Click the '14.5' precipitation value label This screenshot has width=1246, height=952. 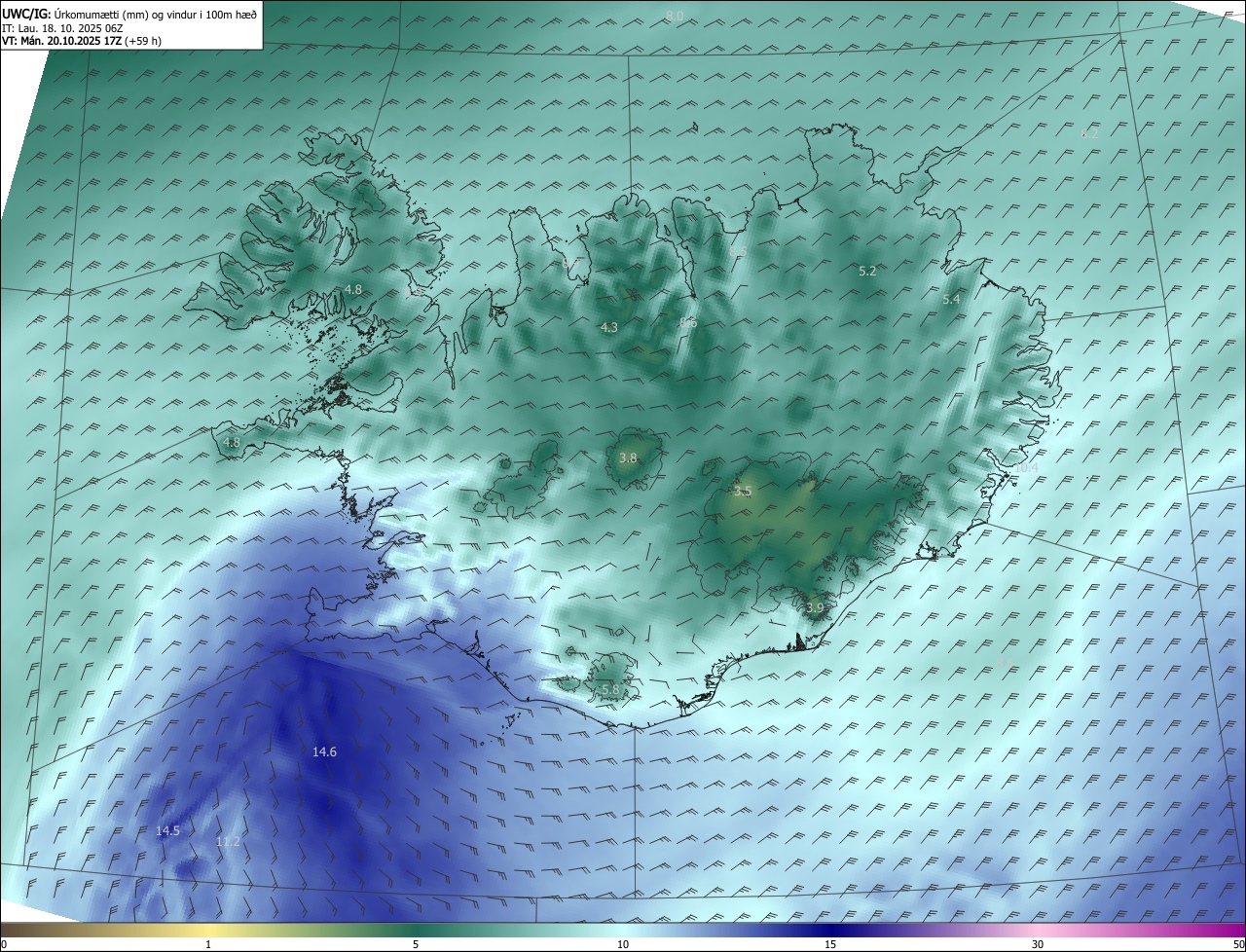tap(168, 831)
